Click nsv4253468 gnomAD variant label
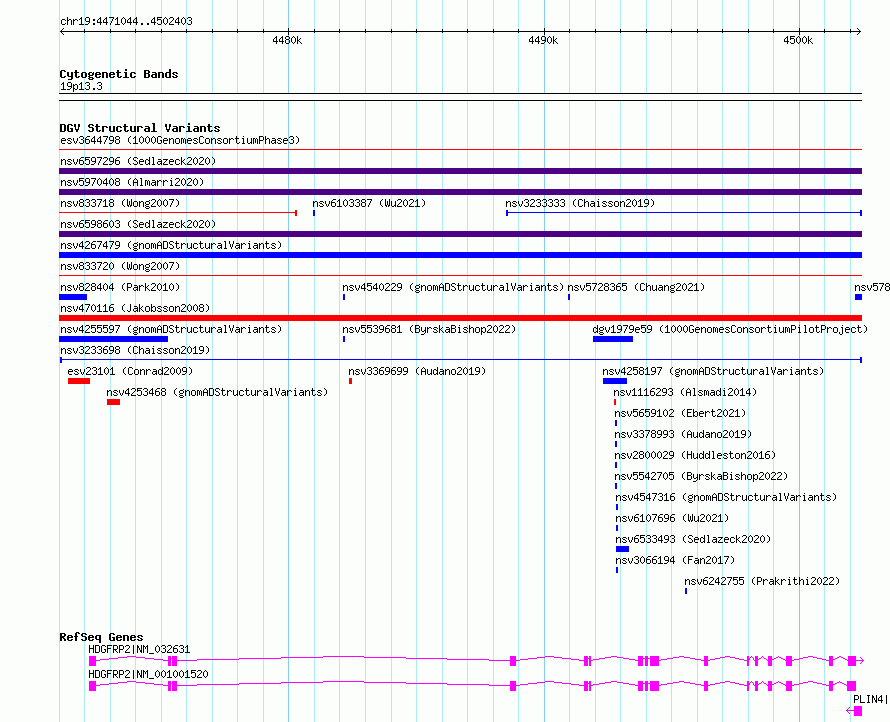 217,392
